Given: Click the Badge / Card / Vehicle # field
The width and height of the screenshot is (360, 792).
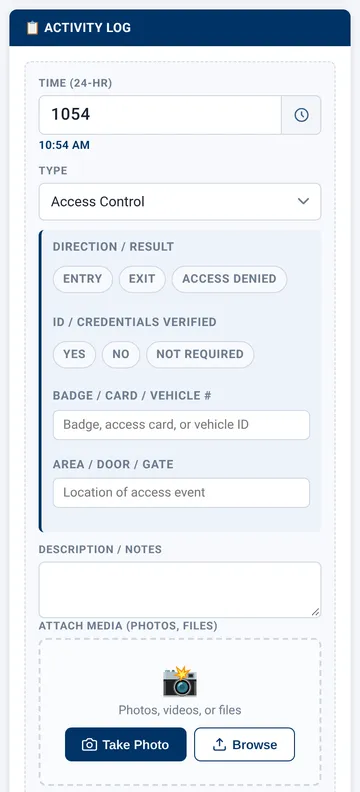Looking at the screenshot, I should tap(181, 425).
